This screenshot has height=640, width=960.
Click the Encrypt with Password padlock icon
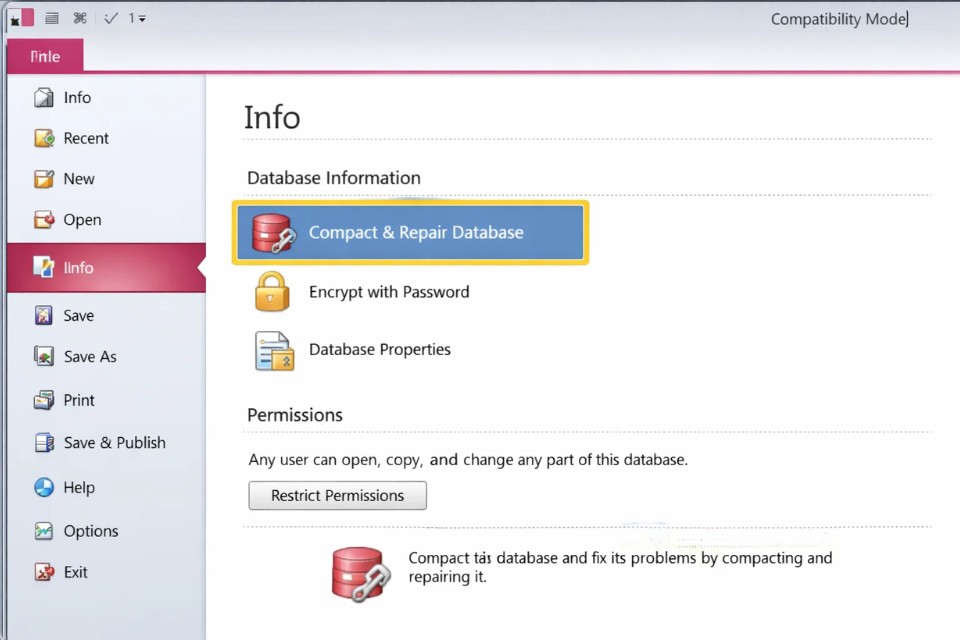(273, 292)
